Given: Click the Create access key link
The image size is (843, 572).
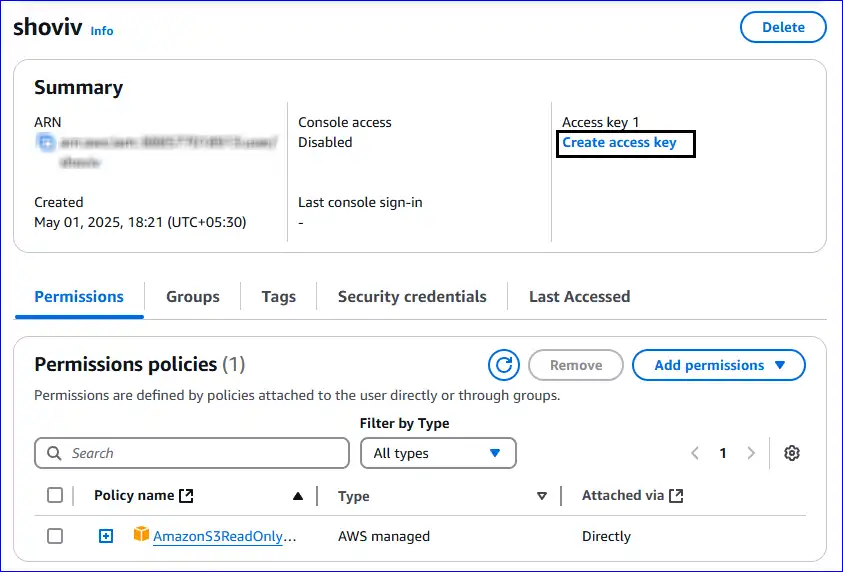Looking at the screenshot, I should (619, 142).
